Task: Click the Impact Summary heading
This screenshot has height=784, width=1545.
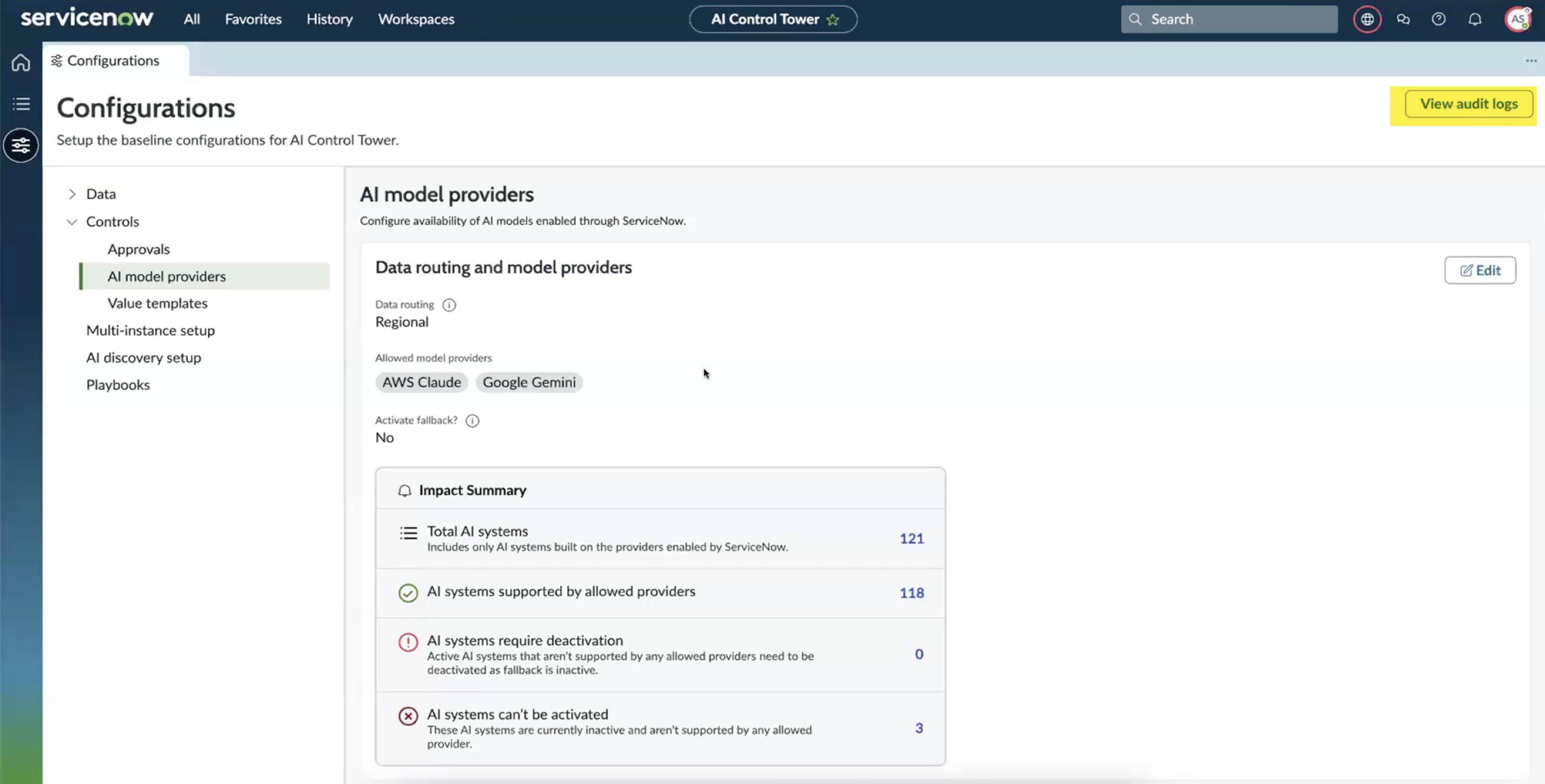Action: pyautogui.click(x=472, y=491)
